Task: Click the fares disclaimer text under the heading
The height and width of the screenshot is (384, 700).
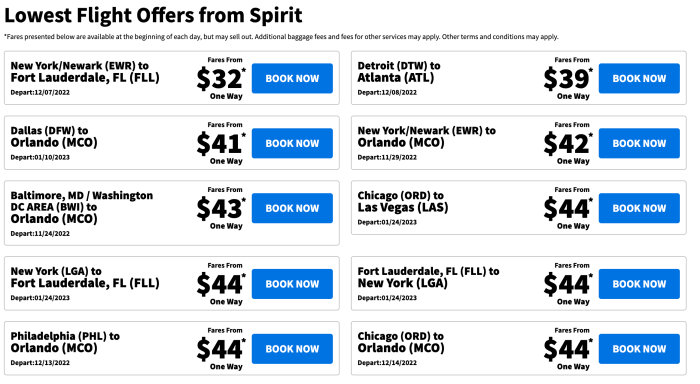Action: tap(281, 37)
